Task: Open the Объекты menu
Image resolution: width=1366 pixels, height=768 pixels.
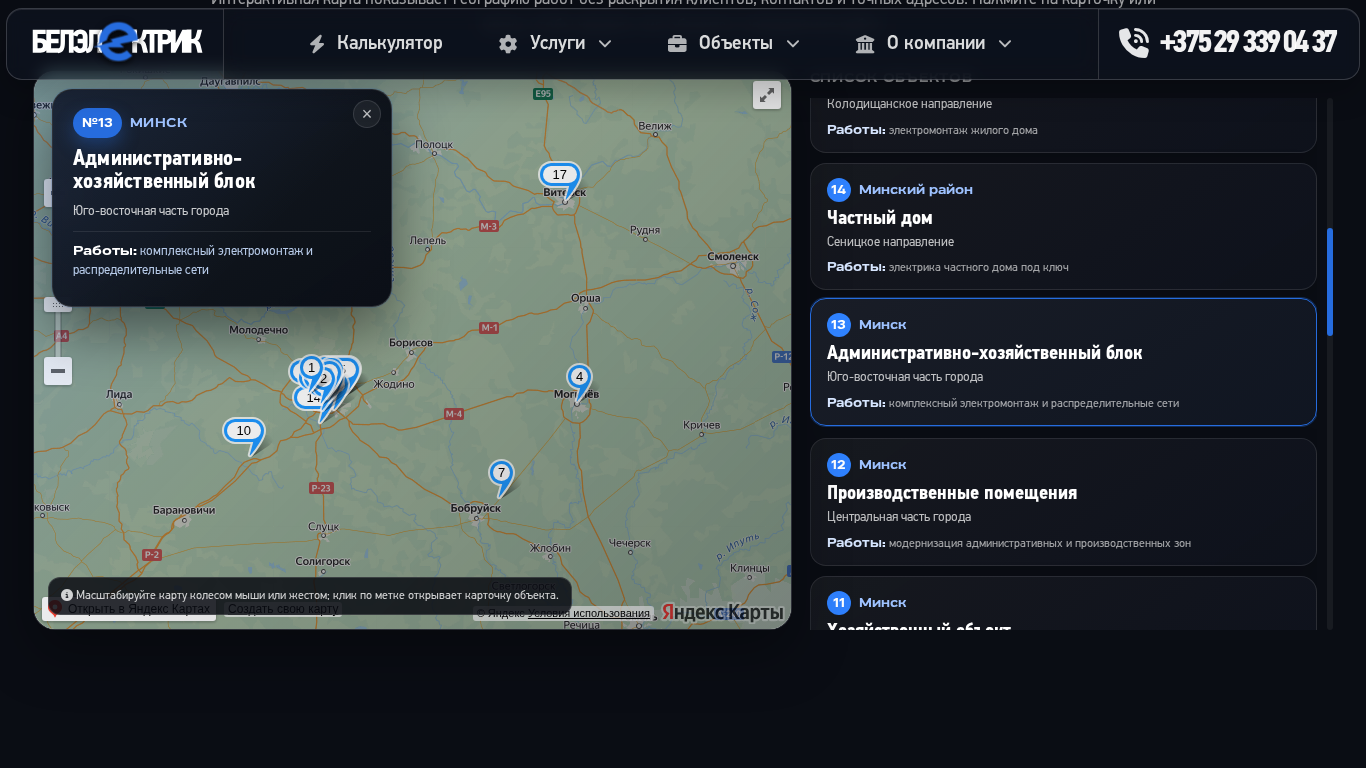Action: tap(734, 44)
